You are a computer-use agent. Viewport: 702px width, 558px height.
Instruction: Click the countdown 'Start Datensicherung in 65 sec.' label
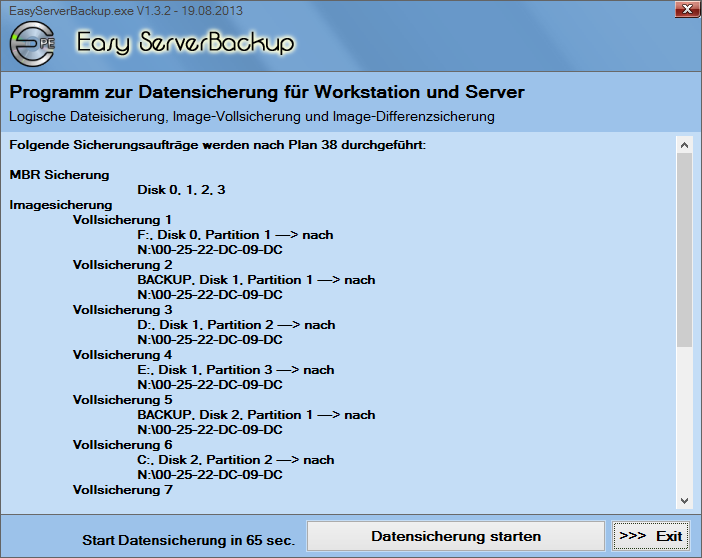pos(188,540)
